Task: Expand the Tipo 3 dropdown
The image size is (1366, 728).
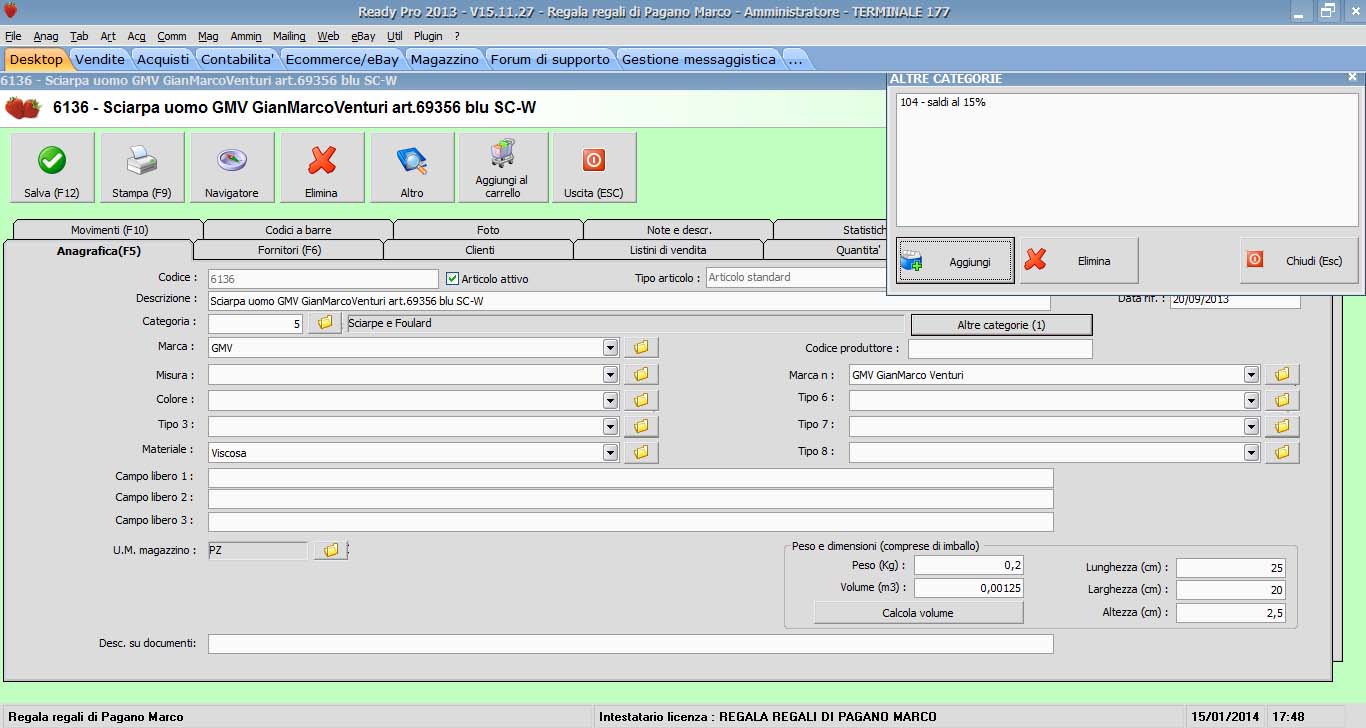Action: pyautogui.click(x=610, y=426)
